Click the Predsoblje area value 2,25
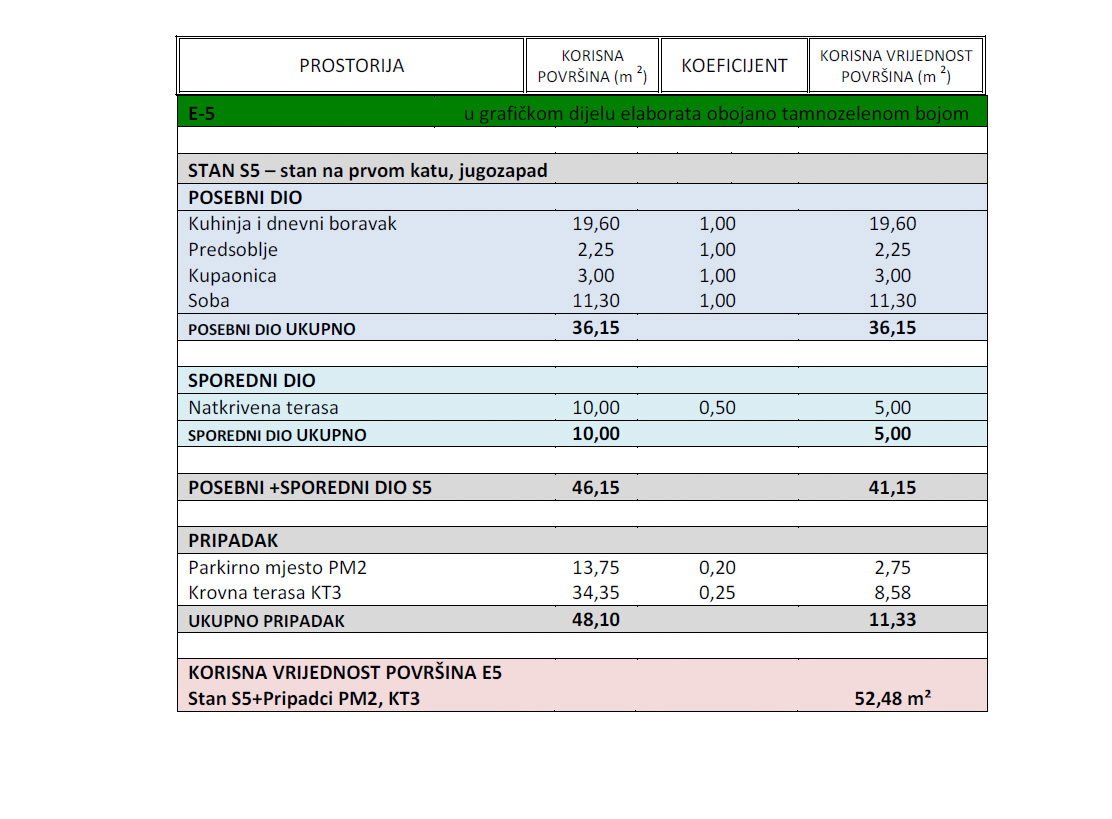This screenshot has width=1112, height=819. point(596,250)
